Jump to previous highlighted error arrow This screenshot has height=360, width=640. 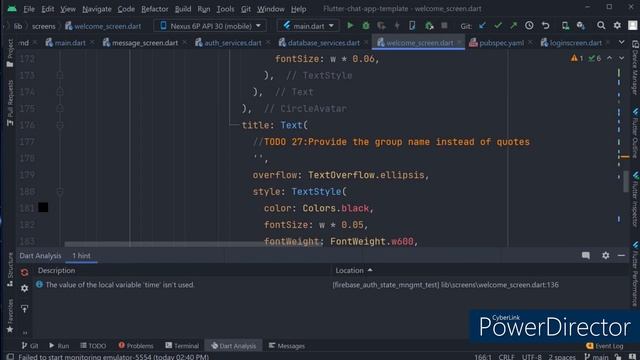tap(609, 58)
